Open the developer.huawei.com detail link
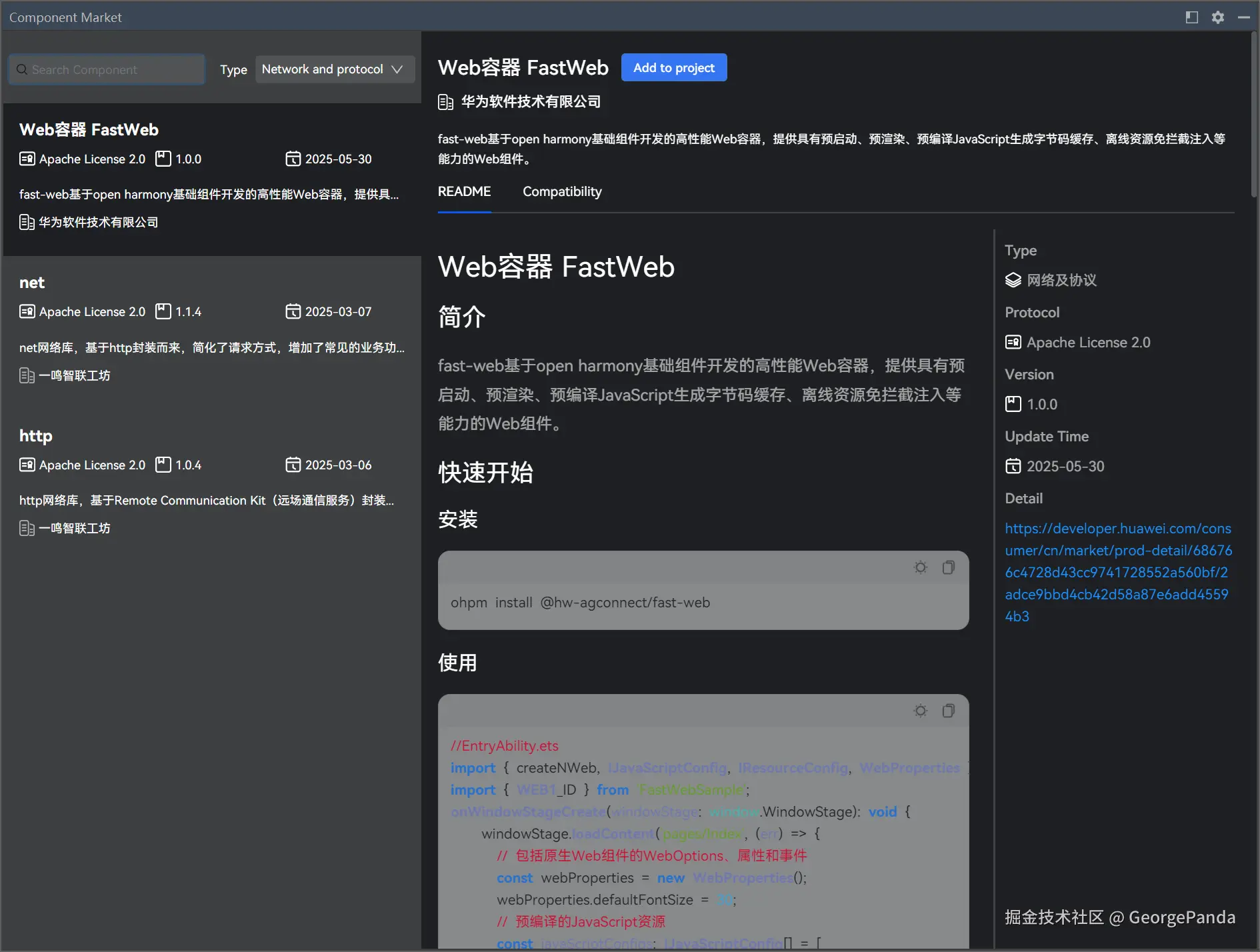This screenshot has height=952, width=1260. coord(1117,571)
